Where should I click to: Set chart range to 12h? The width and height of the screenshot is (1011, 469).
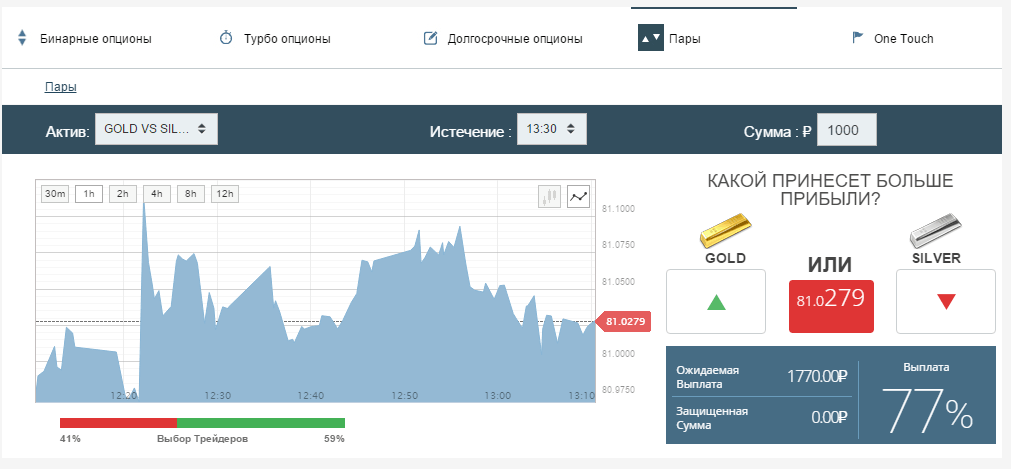[225, 194]
